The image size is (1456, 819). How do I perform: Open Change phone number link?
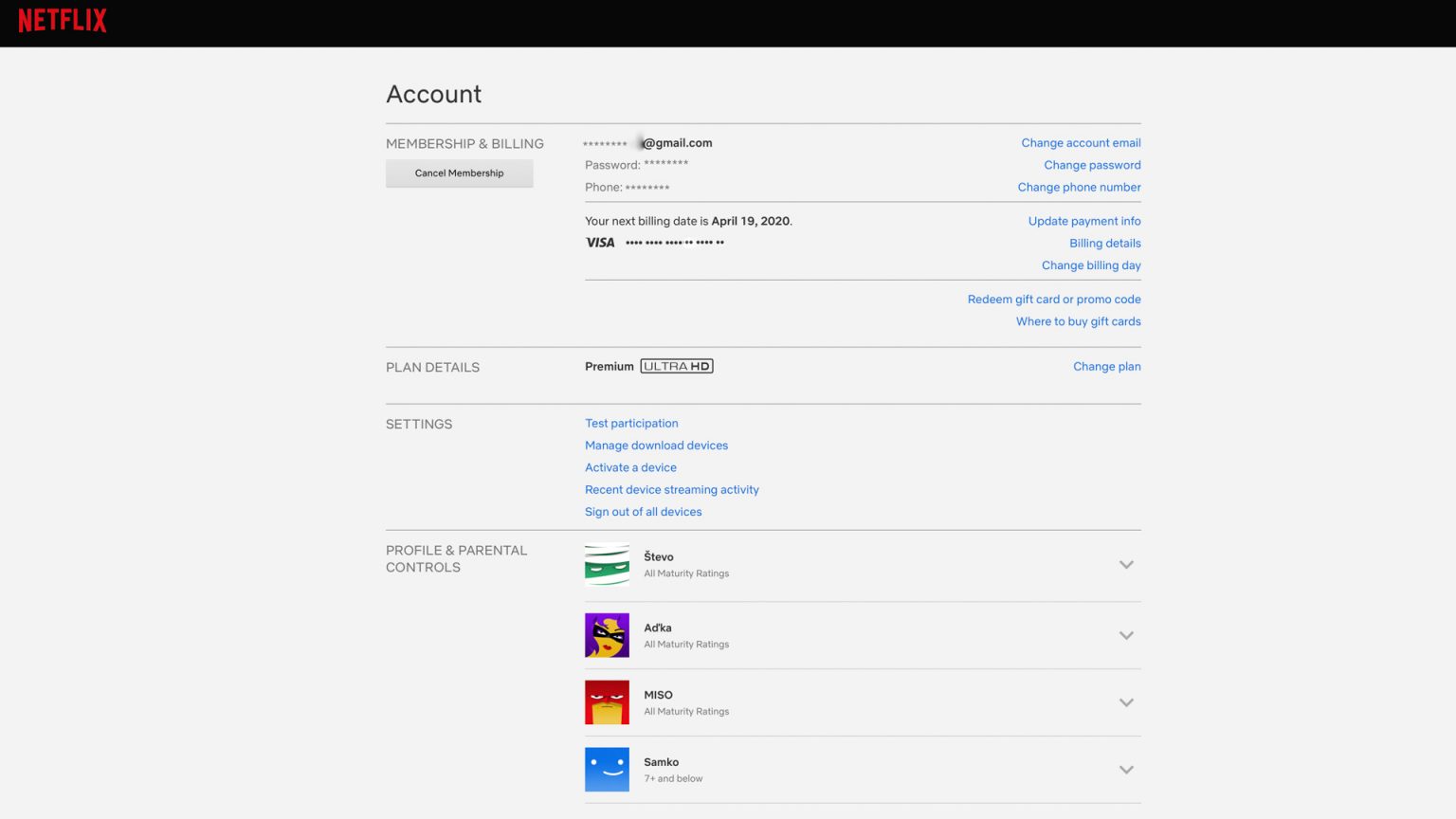tap(1079, 188)
